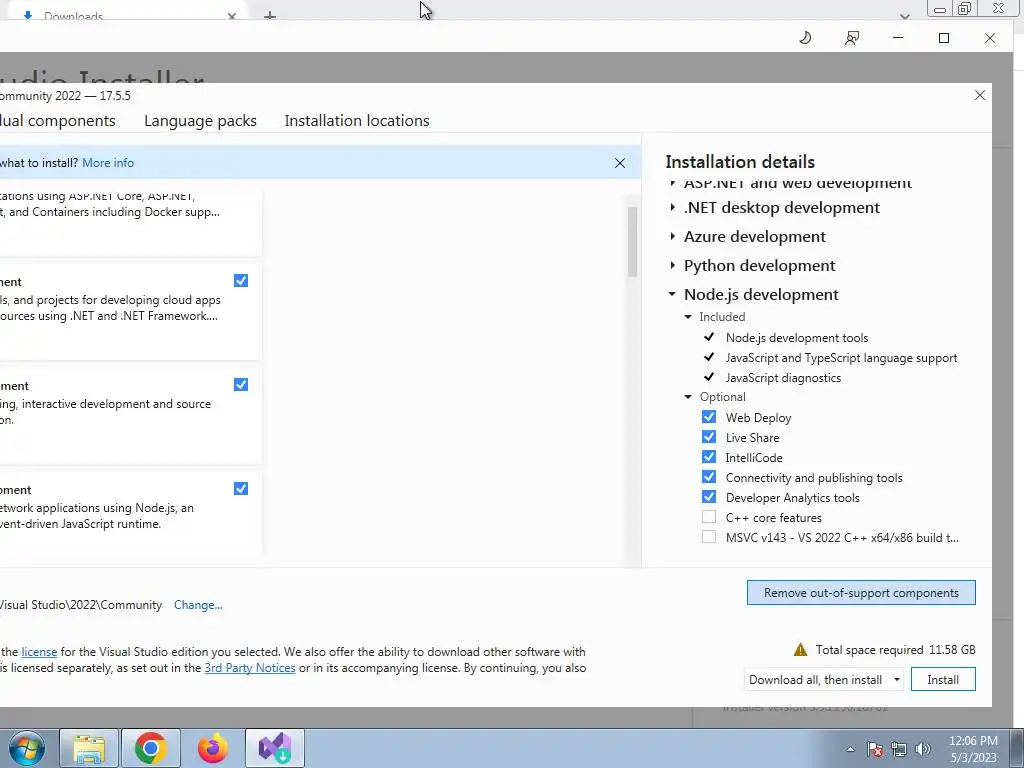1024x768 pixels.
Task: Click Remove out-of-support components button
Action: pos(861,593)
